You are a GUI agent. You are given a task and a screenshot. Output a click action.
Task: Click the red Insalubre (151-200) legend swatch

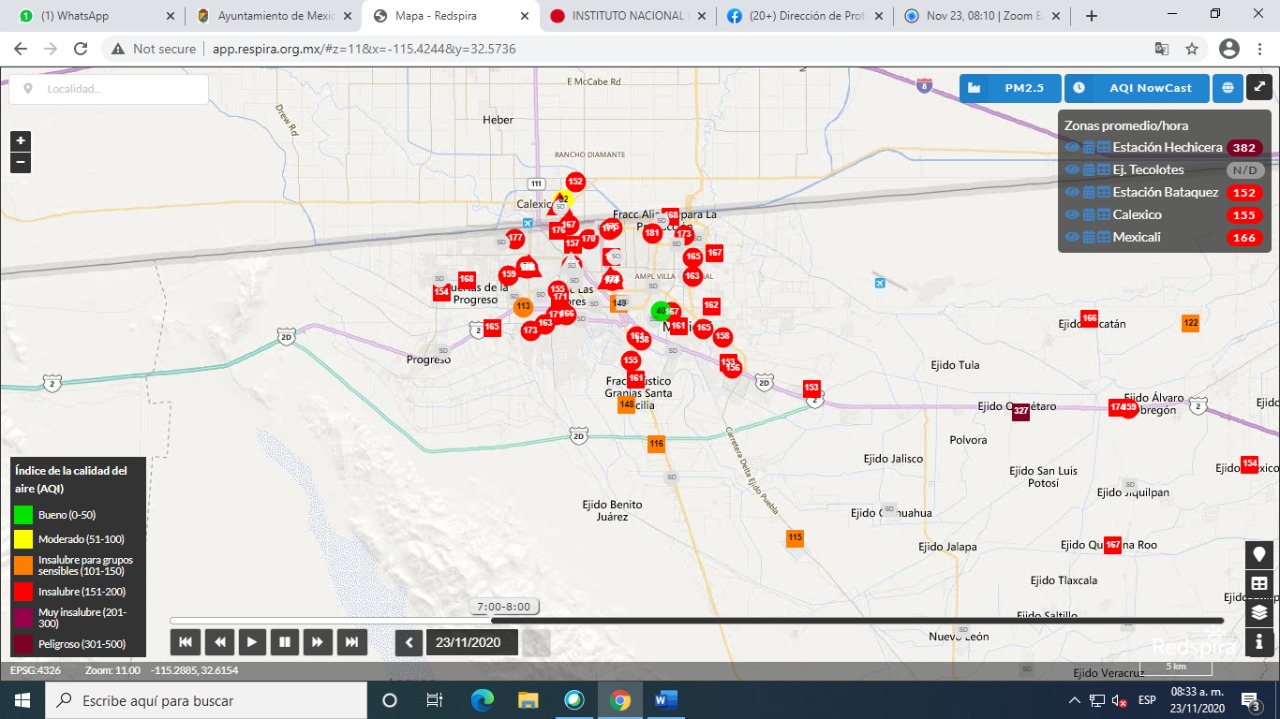(x=24, y=592)
